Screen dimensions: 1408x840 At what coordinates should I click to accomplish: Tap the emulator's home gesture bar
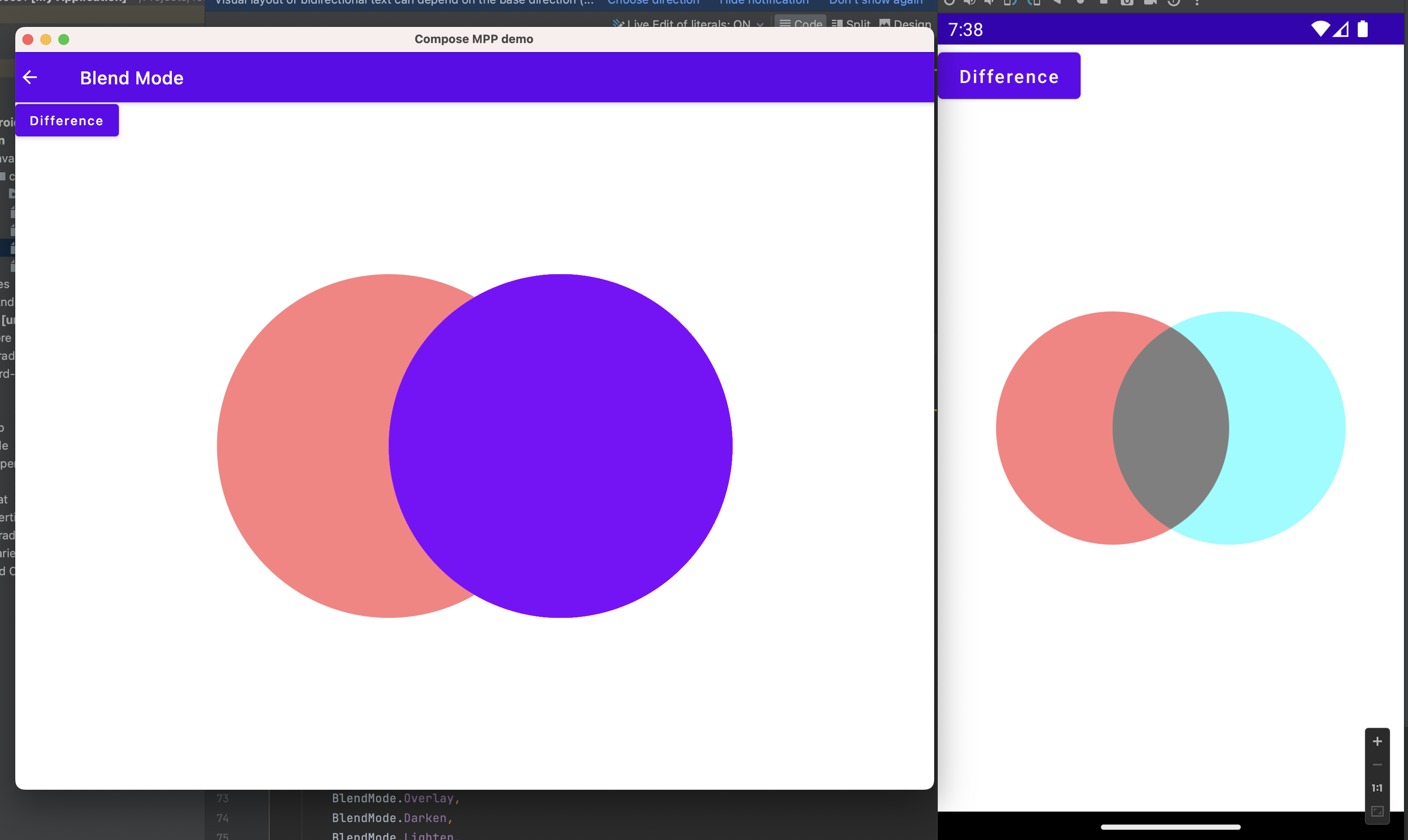1170,827
